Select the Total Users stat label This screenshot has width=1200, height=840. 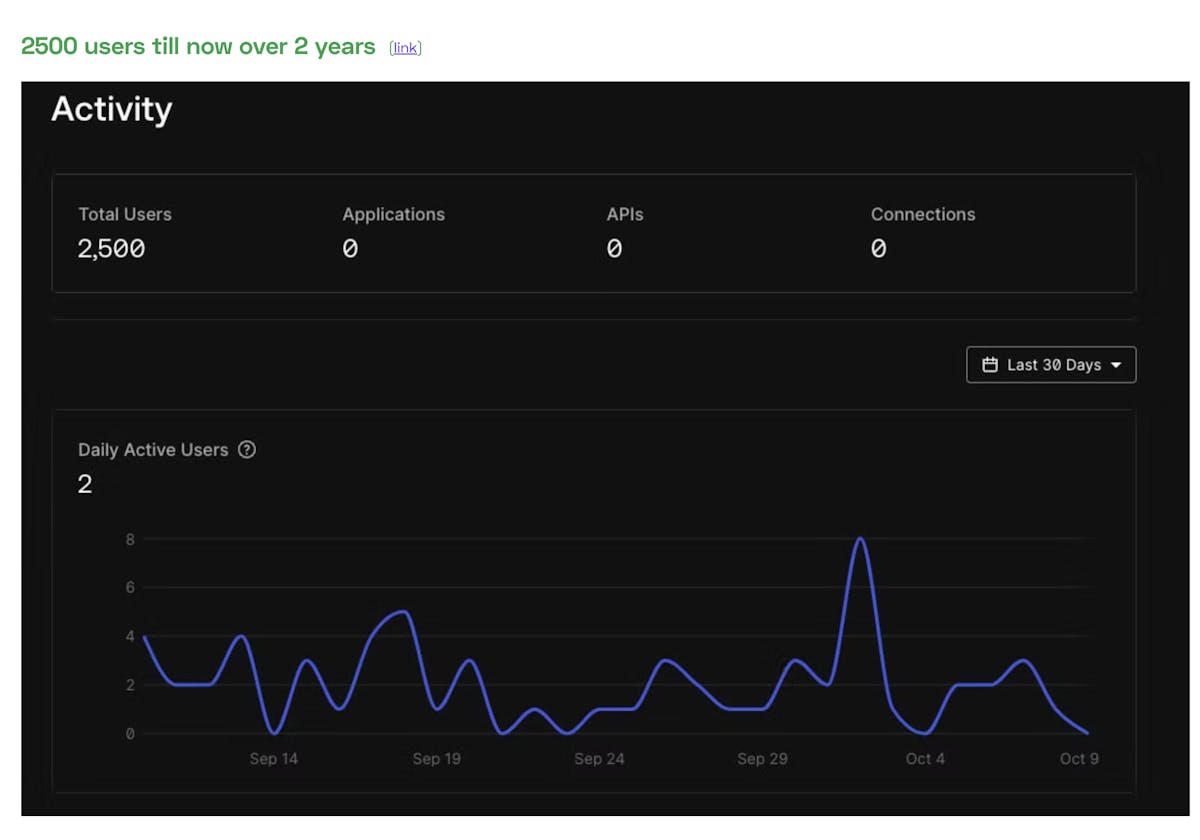tap(125, 214)
